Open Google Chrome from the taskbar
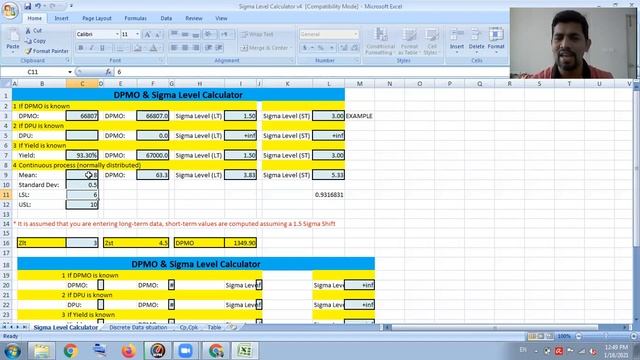 [71, 351]
